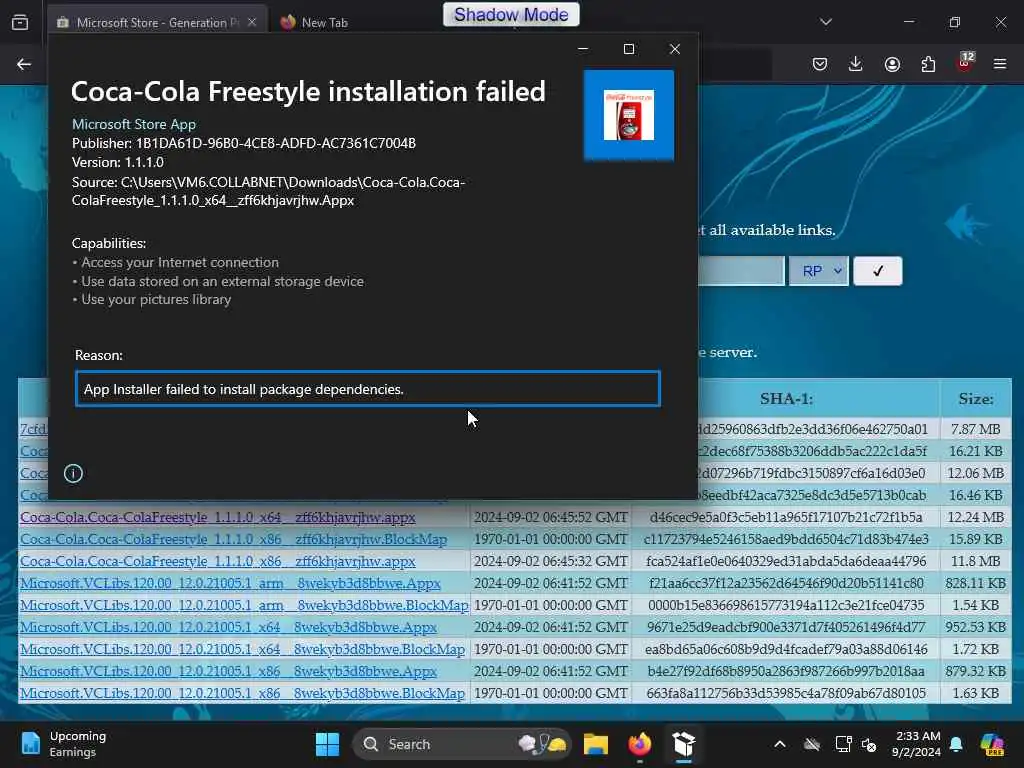Open the RP ring dropdown on the page
The image size is (1024, 768).
click(819, 271)
